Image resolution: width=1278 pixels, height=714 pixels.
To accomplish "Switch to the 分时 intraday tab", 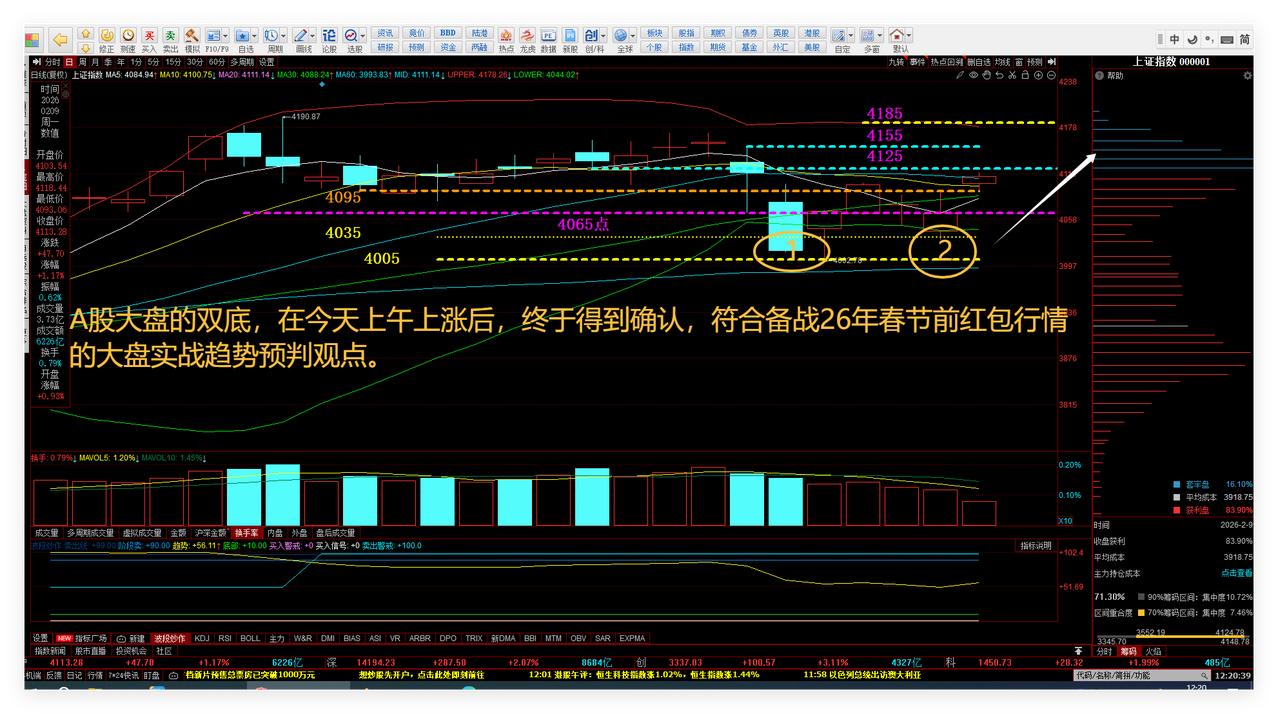I will pos(52,62).
